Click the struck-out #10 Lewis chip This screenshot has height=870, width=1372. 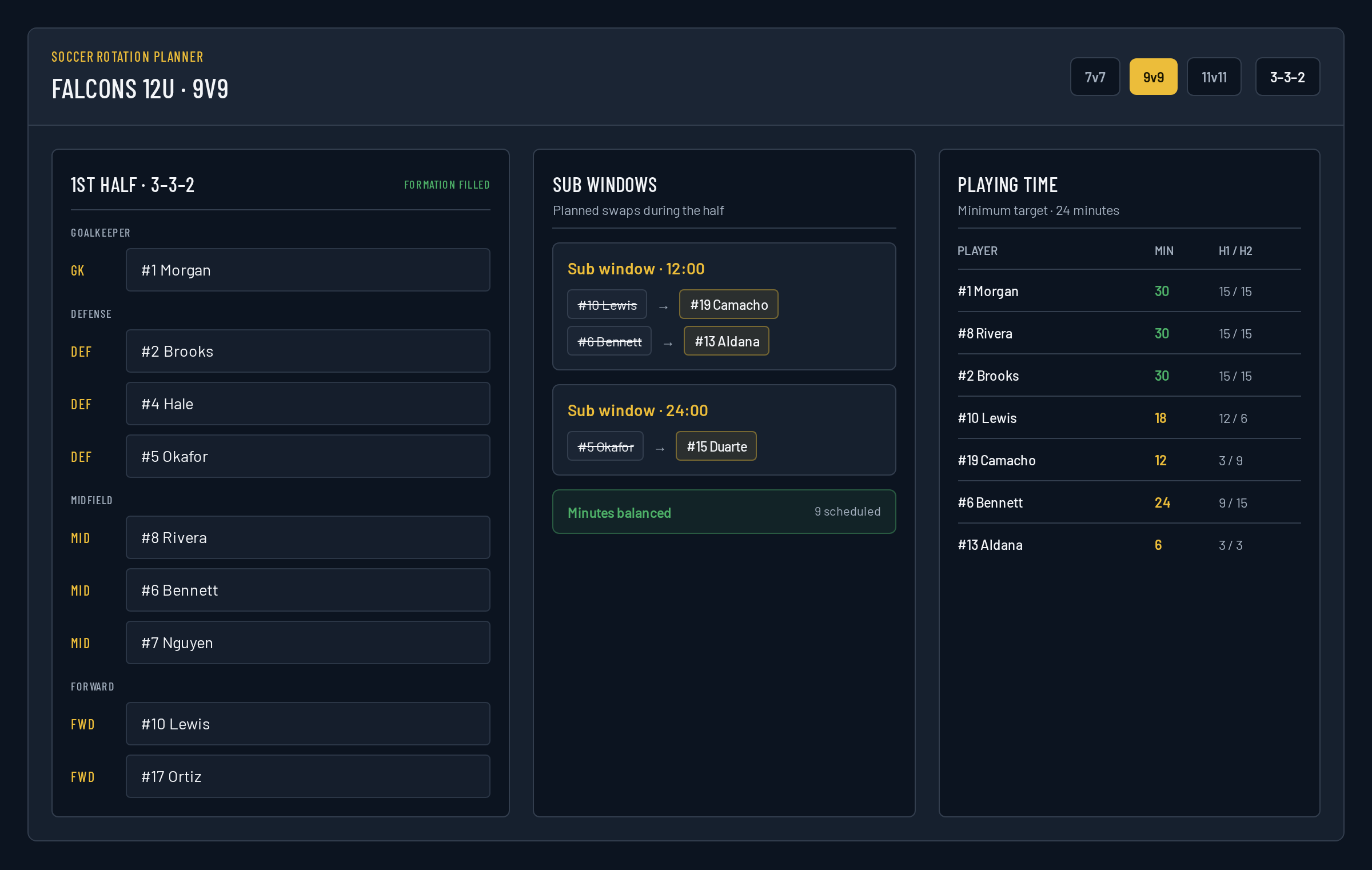pyautogui.click(x=607, y=305)
